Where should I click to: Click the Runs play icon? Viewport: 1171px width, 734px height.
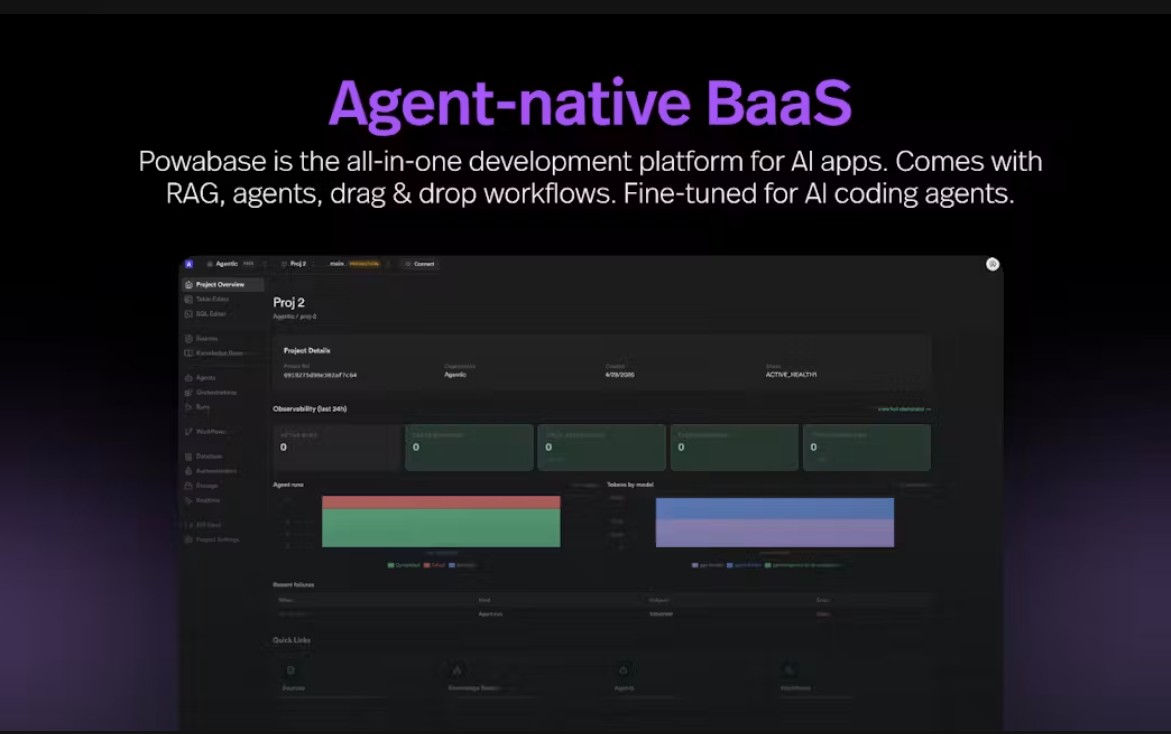(x=189, y=407)
